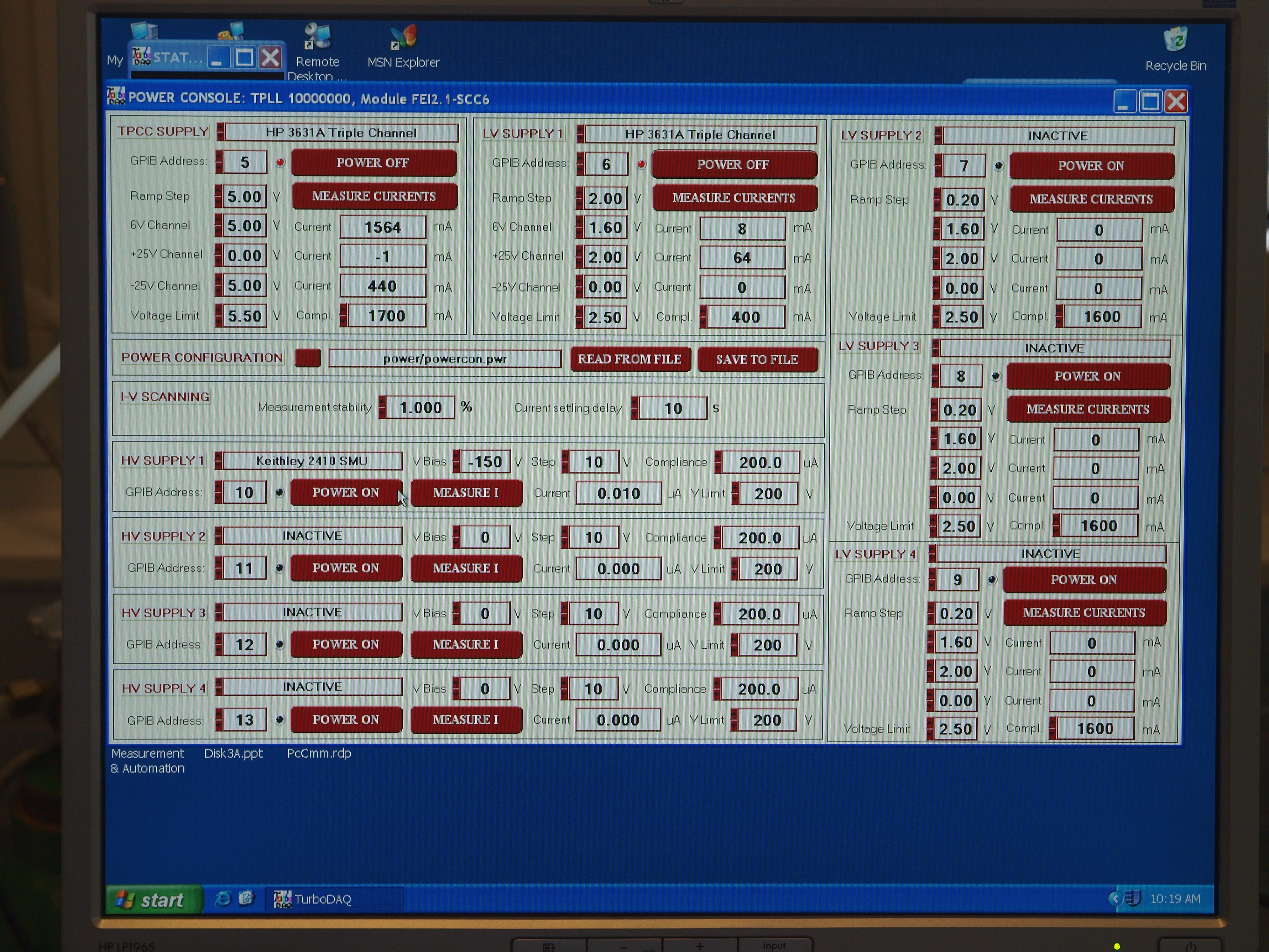Click Internet Explorer quick launch icon
Screen dimensions: 1269x952
[223, 898]
